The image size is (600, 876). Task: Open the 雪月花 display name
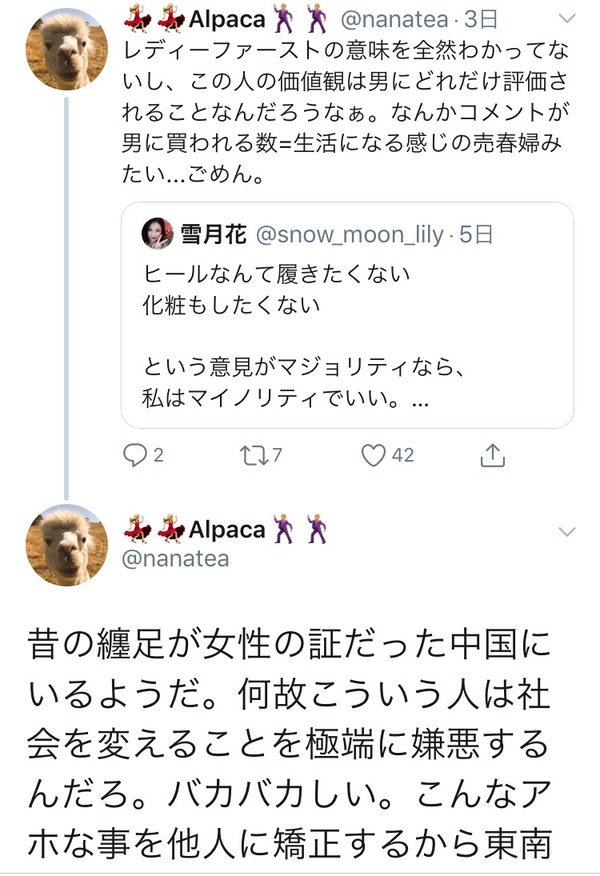tap(213, 234)
